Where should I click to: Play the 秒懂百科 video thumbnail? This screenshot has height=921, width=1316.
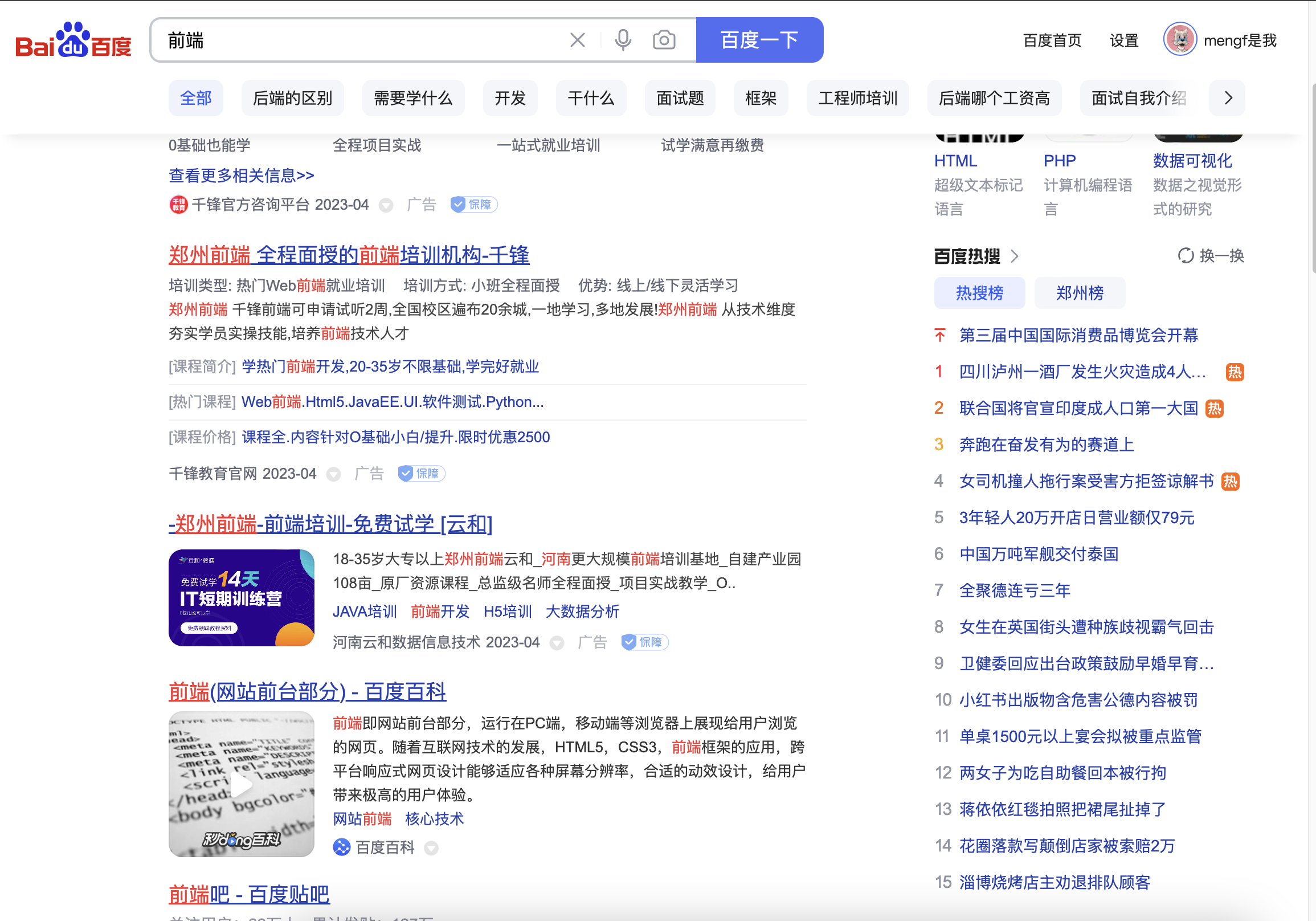coord(242,784)
